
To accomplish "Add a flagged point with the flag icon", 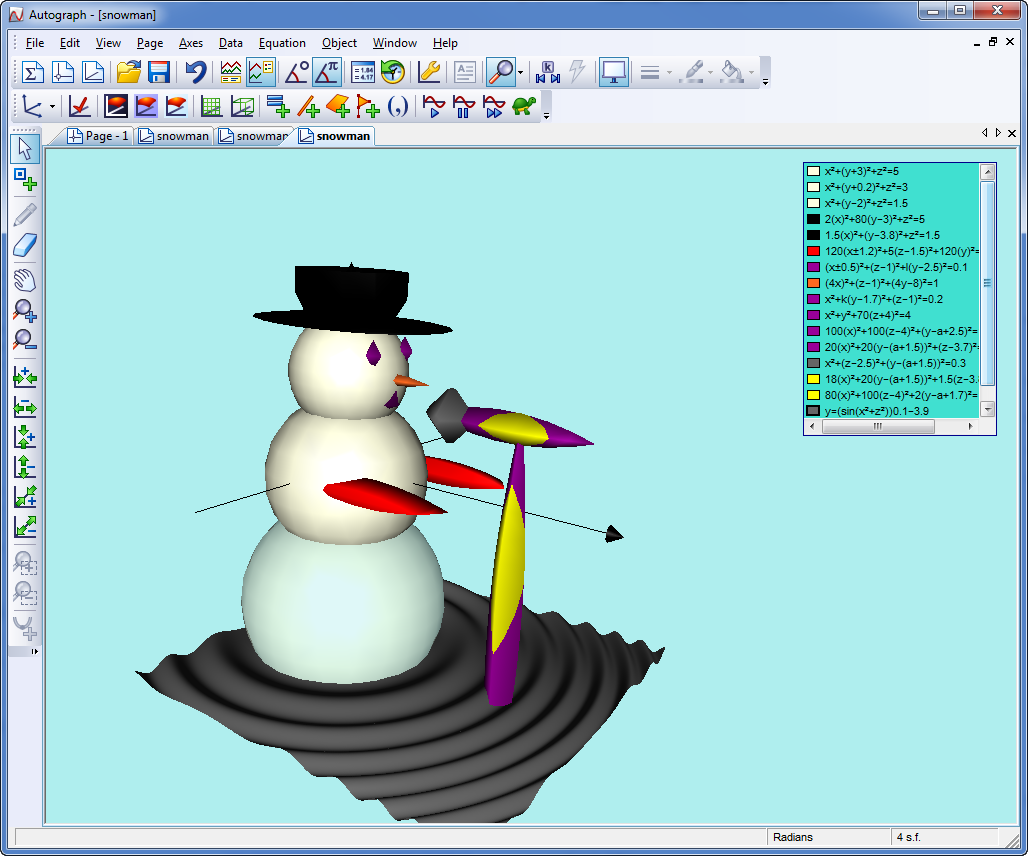I will coord(368,106).
